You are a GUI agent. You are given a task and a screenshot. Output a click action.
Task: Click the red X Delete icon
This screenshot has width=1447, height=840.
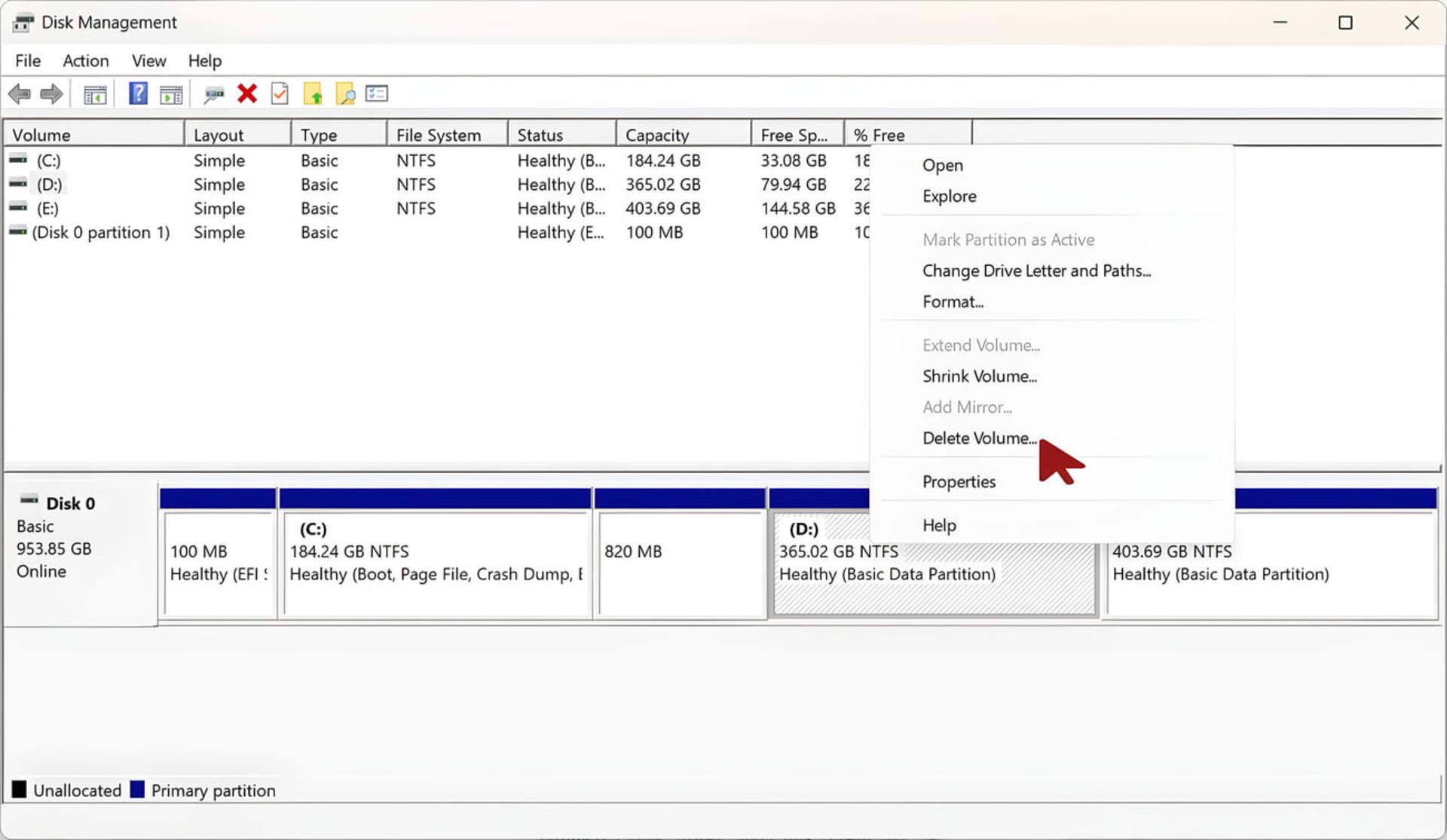[247, 94]
